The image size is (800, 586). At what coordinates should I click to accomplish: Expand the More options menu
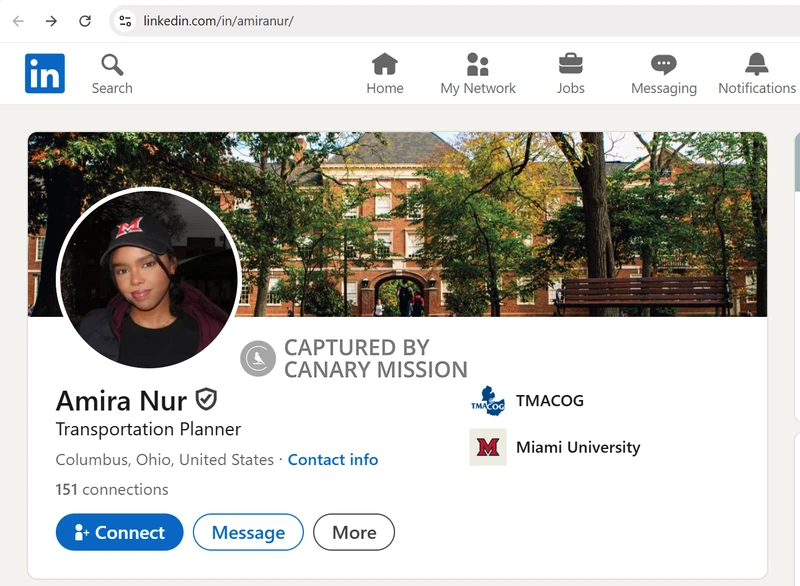coord(354,532)
